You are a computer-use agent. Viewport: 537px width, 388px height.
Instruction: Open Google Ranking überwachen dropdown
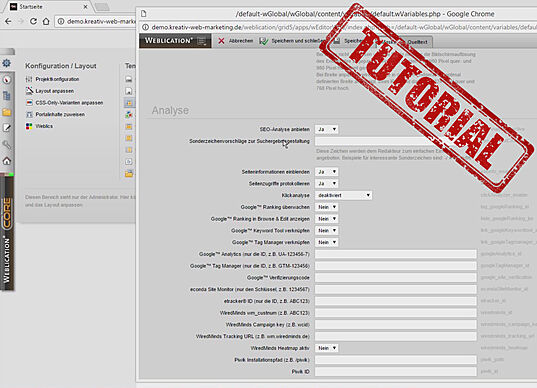pyautogui.click(x=326, y=207)
